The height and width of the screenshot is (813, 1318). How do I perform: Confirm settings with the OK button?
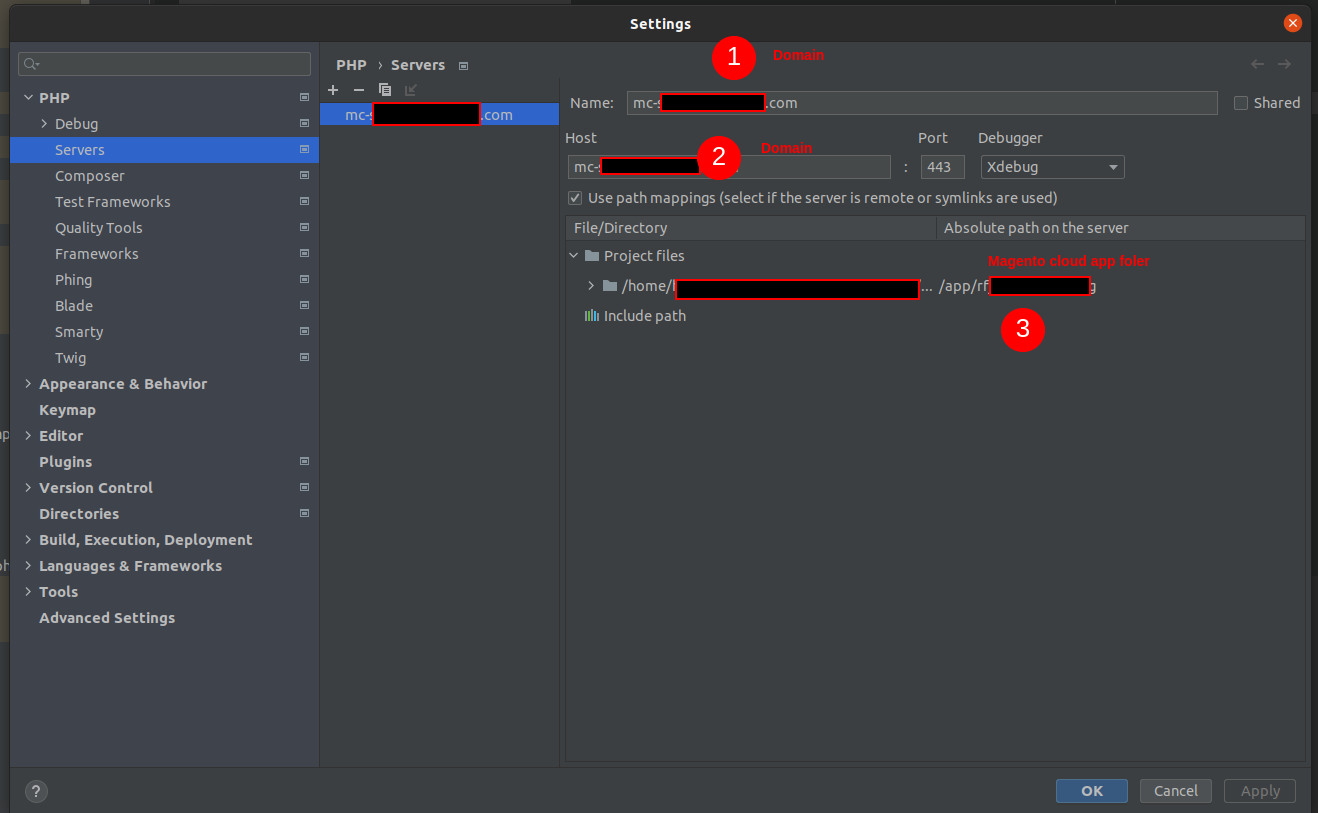tap(1091, 790)
